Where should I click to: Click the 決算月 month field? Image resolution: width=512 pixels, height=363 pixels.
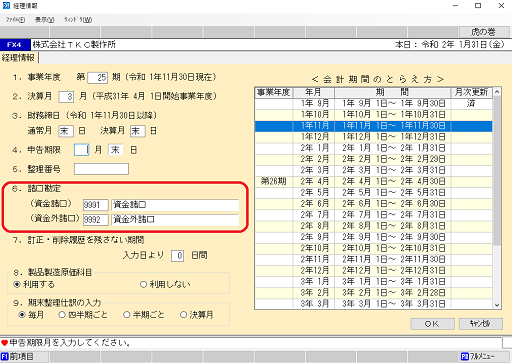pos(66,97)
